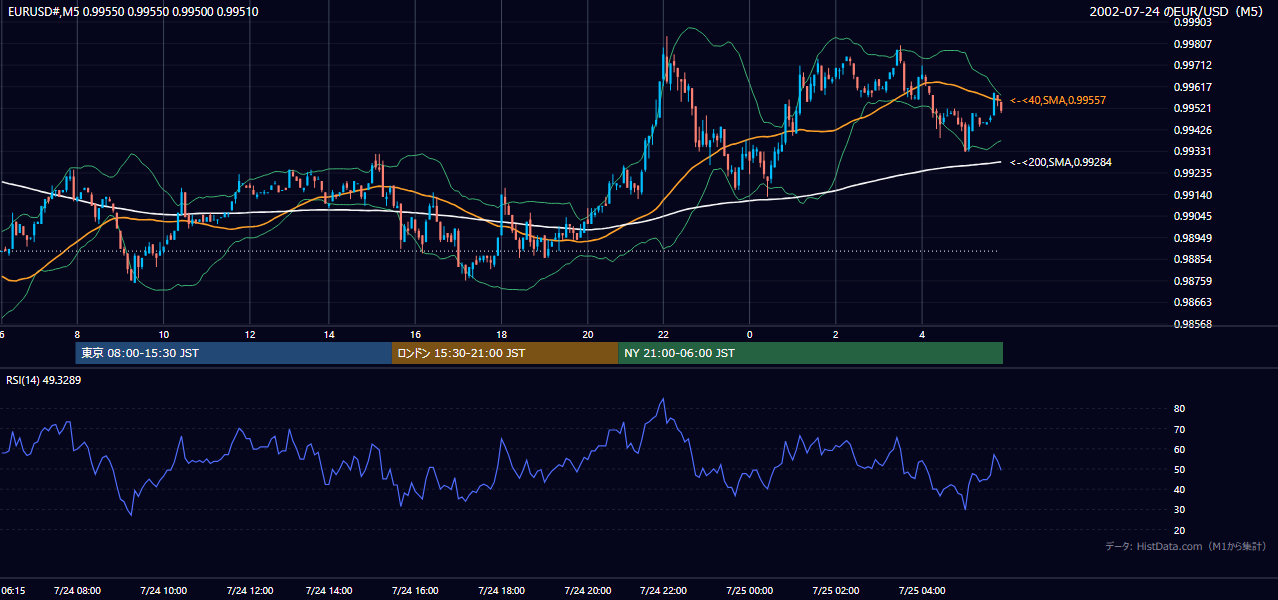Click the 7/24 22:00 time label

tap(663, 591)
